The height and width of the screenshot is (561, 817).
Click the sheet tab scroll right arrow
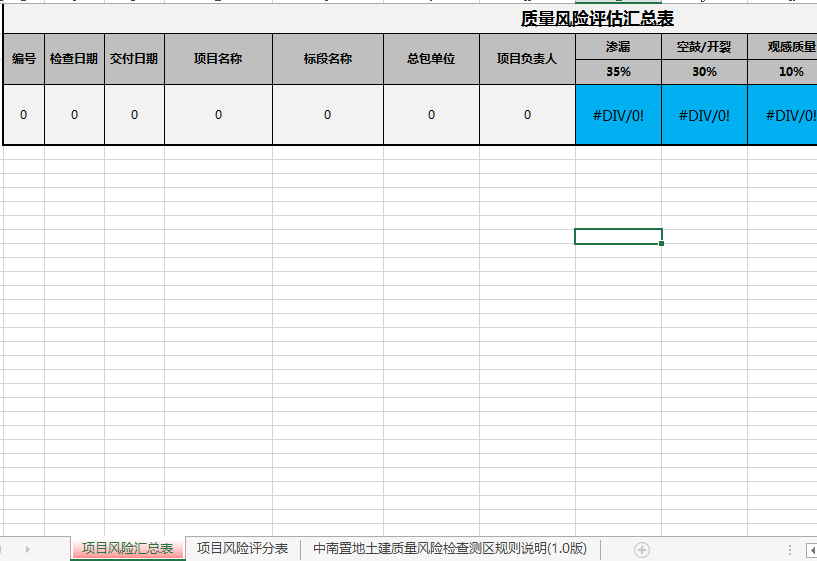pos(27,549)
